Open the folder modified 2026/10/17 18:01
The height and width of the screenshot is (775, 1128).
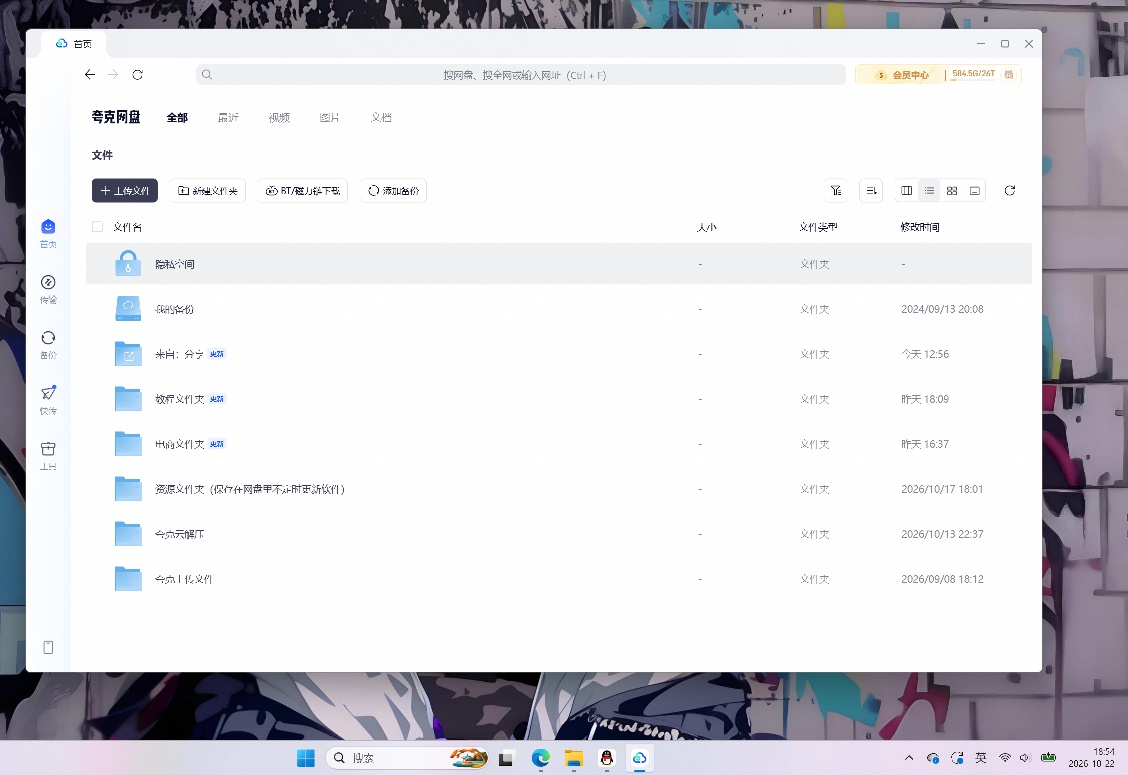pyautogui.click(x=559, y=489)
